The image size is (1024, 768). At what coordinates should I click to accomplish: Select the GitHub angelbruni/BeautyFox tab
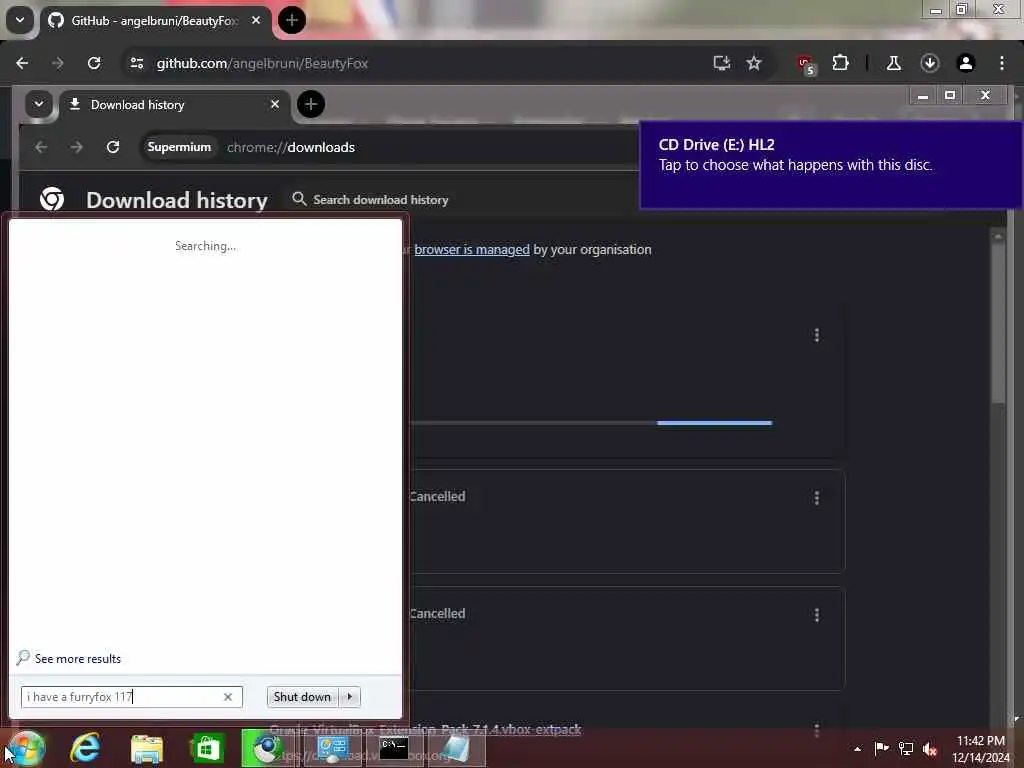[154, 21]
